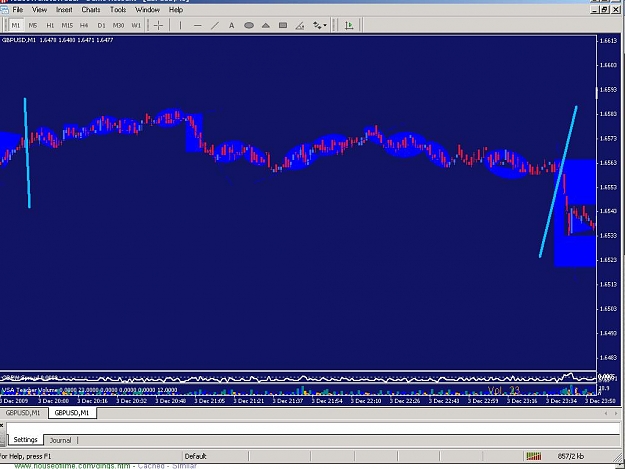Open the Tools menu

pos(118,10)
